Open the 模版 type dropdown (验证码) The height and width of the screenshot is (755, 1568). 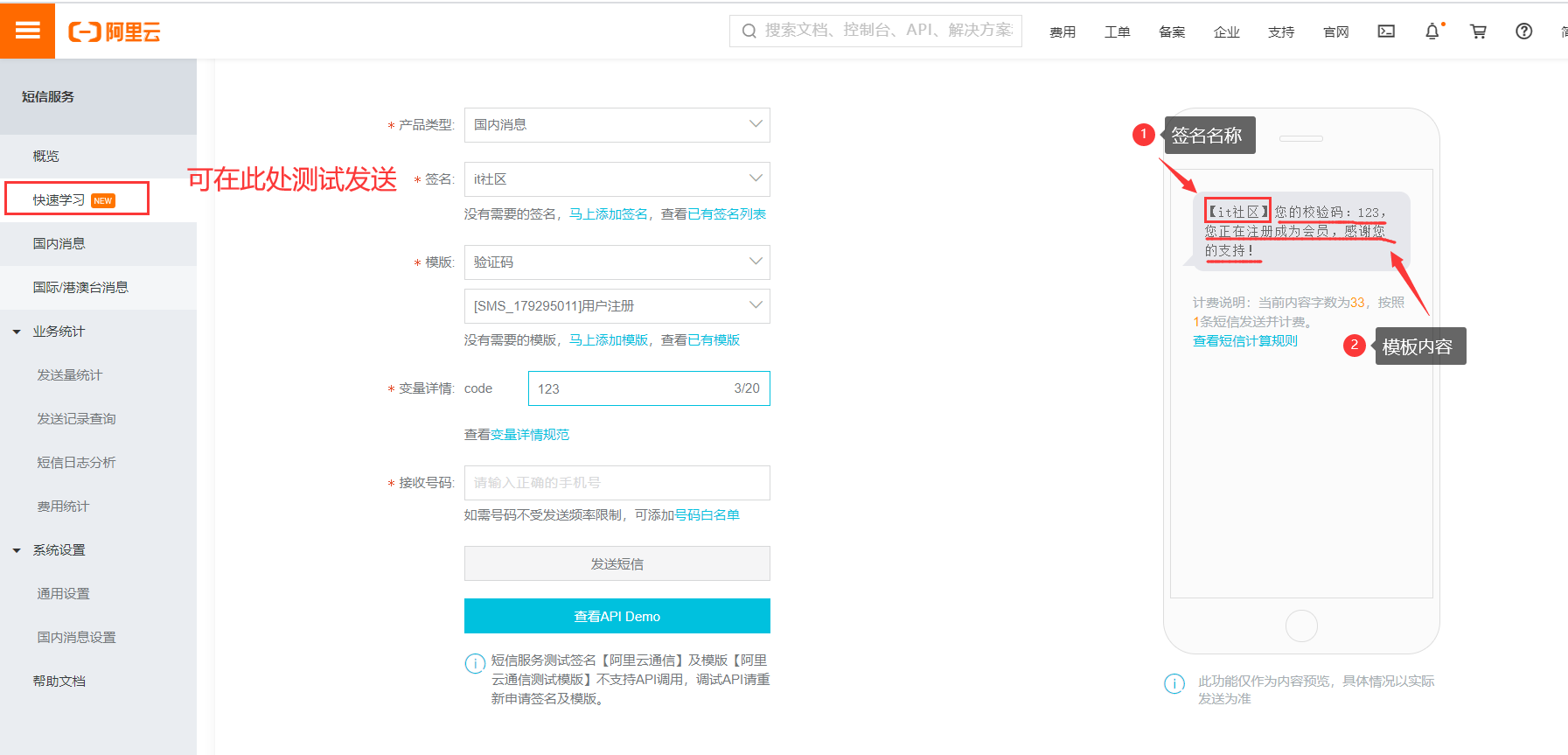pos(617,262)
